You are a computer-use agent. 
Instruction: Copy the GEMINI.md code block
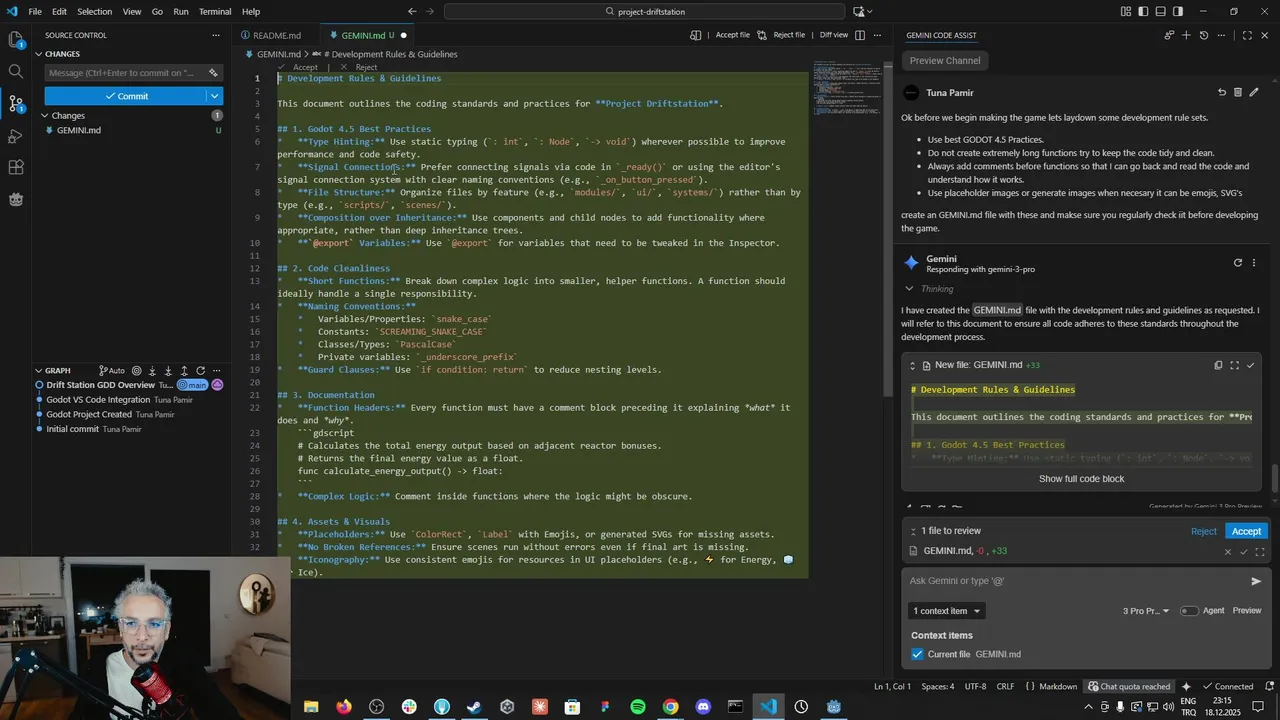click(x=1218, y=365)
